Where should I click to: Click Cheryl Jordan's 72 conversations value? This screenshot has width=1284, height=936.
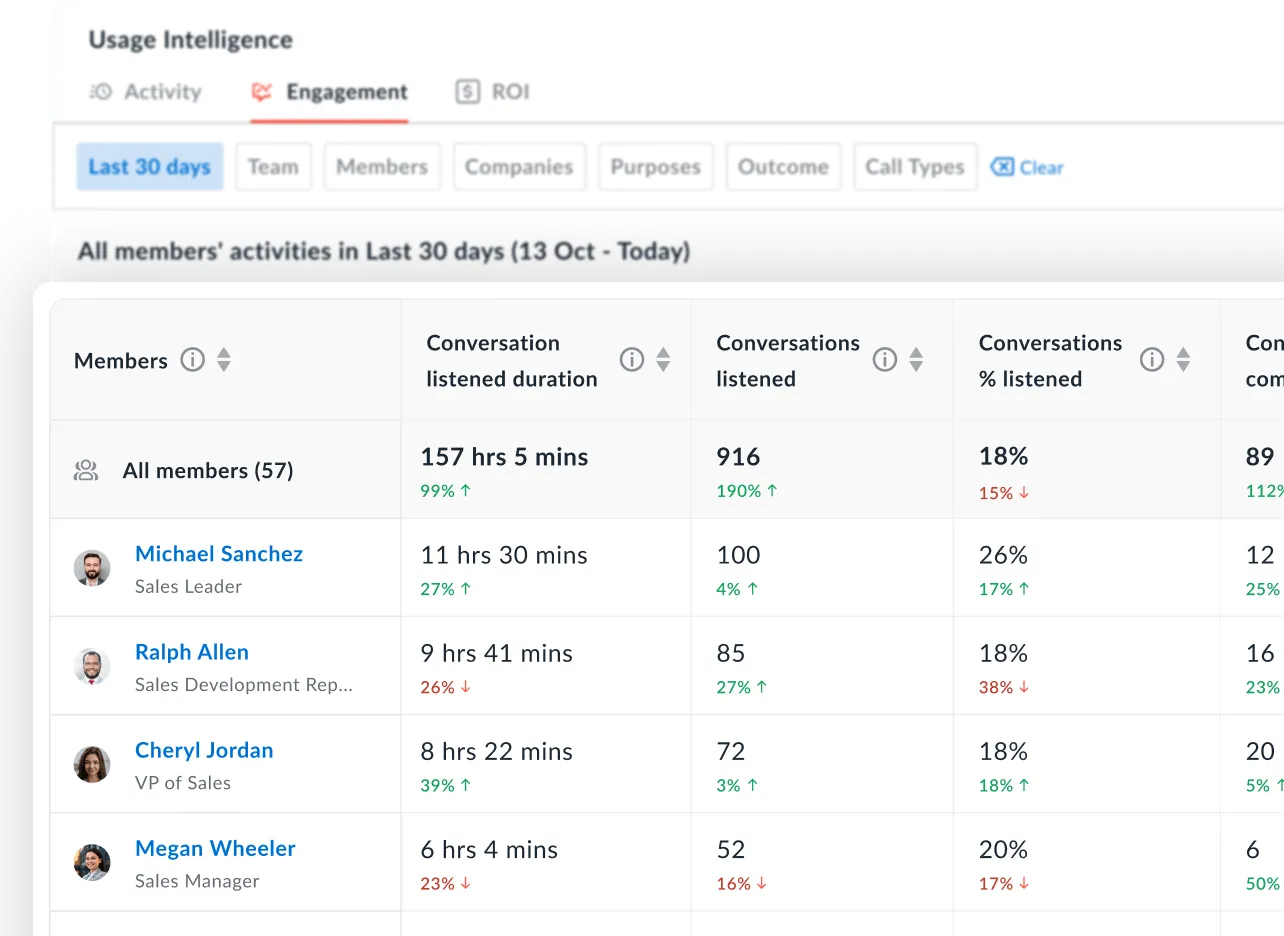pos(731,751)
